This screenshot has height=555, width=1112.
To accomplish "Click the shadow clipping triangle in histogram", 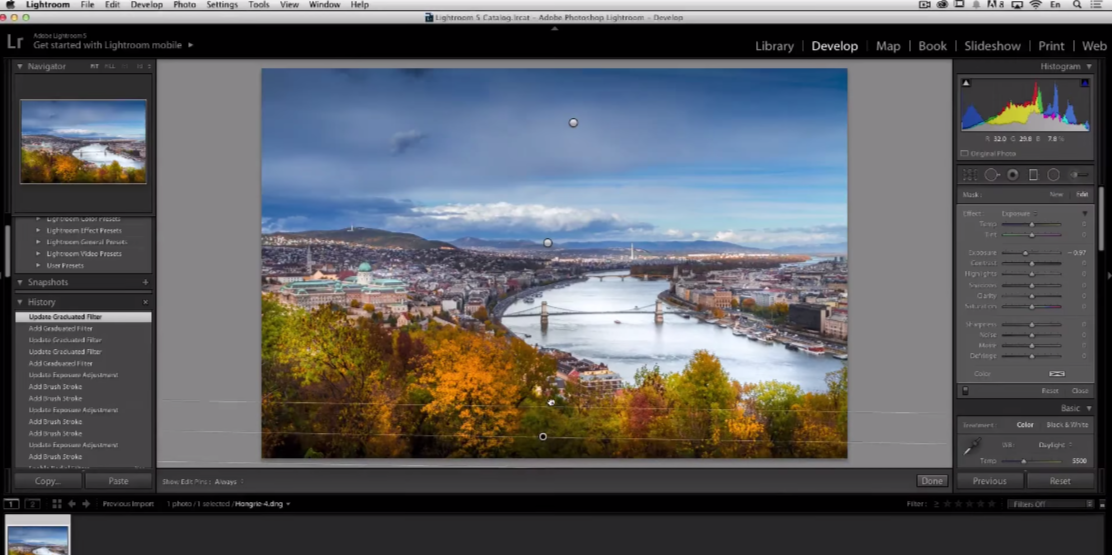I will click(966, 84).
